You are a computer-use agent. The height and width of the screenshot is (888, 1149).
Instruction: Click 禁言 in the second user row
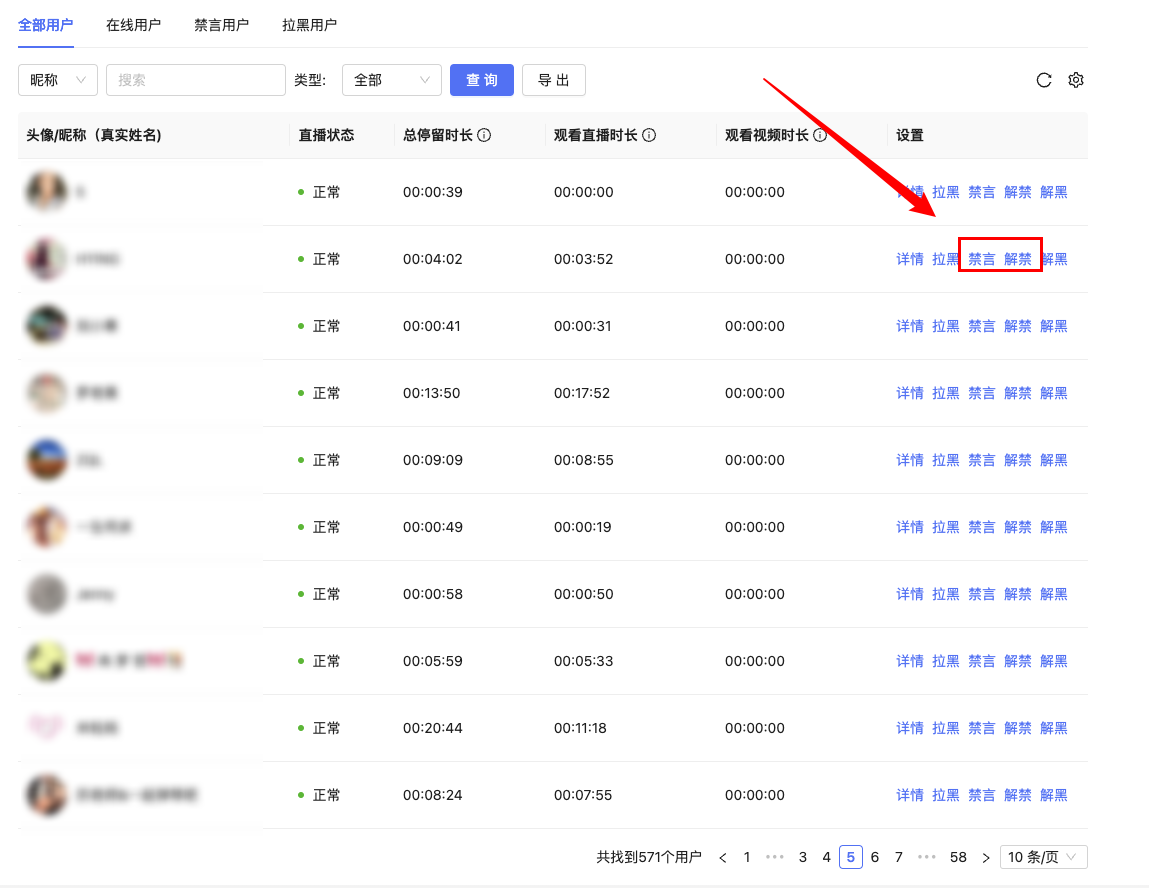[981, 259]
